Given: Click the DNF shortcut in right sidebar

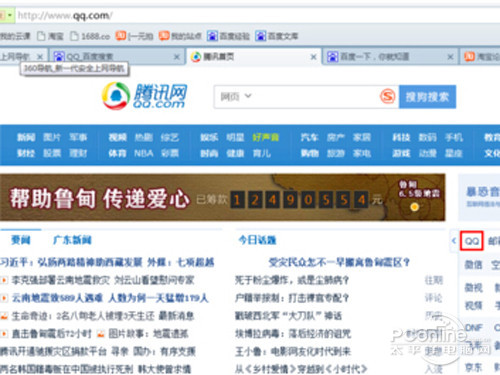Looking at the screenshot, I should pos(474,328).
